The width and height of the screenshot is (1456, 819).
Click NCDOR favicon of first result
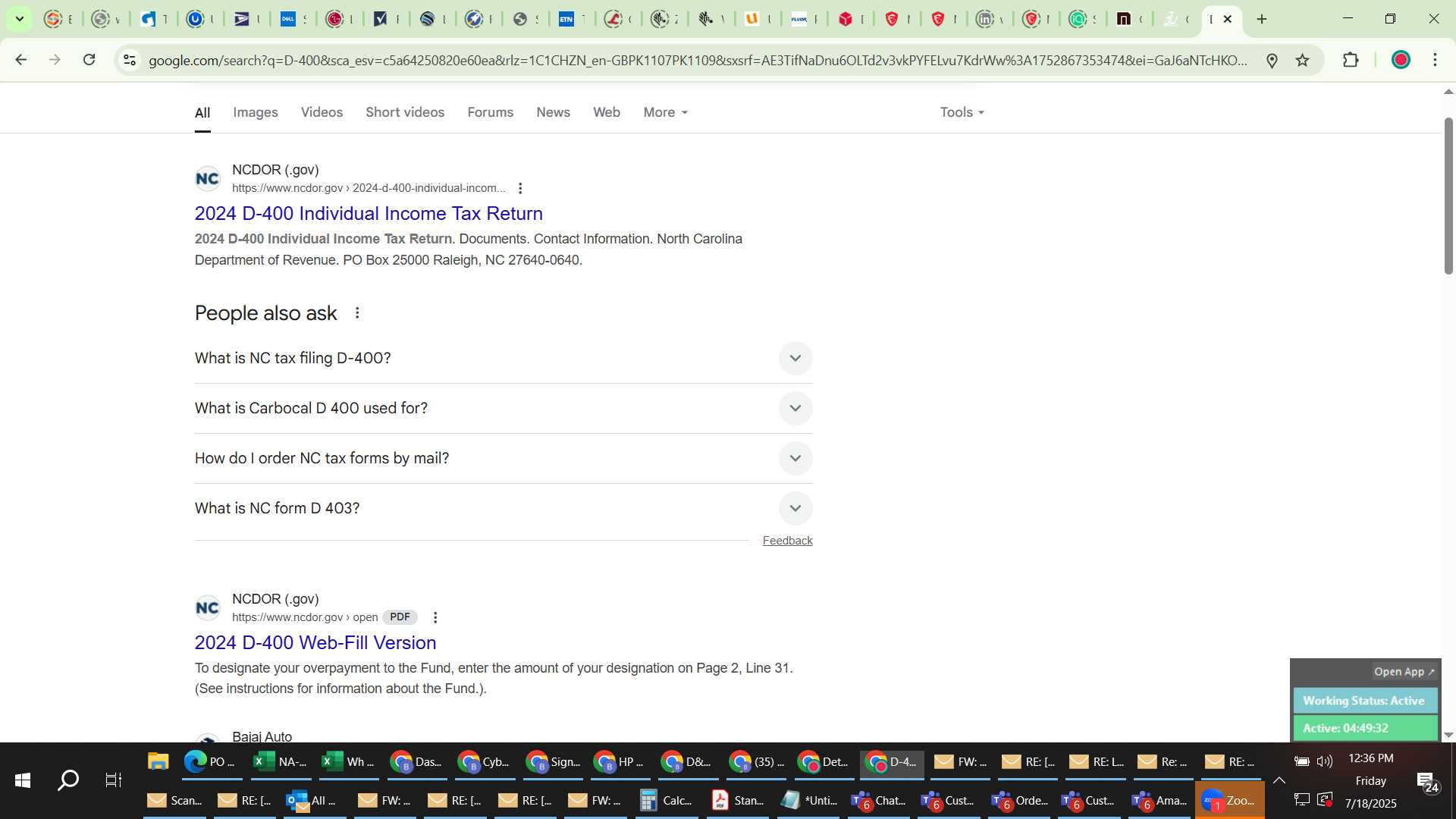pyautogui.click(x=207, y=179)
